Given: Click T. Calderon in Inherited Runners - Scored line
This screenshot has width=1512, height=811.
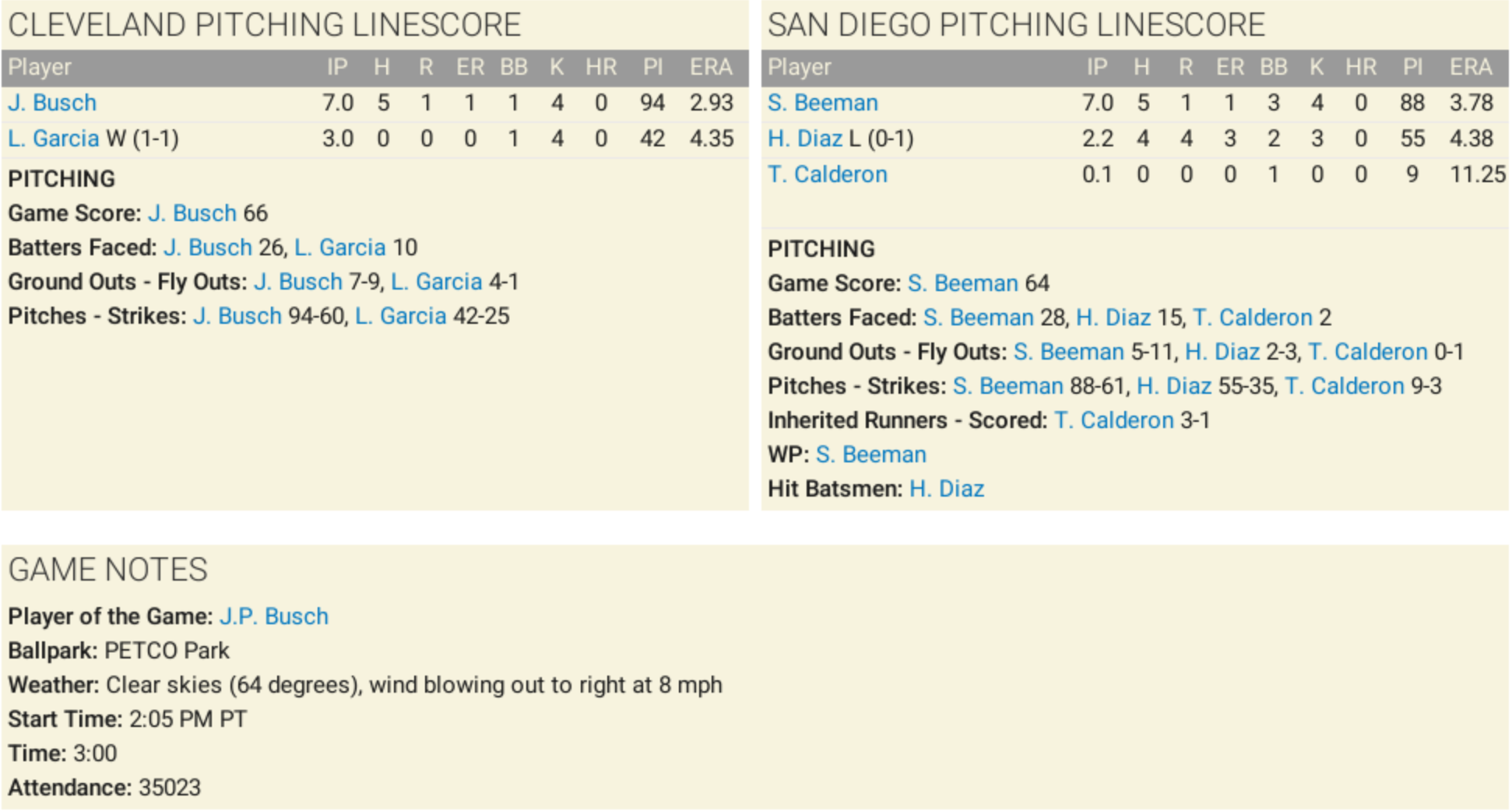Looking at the screenshot, I should [1113, 420].
